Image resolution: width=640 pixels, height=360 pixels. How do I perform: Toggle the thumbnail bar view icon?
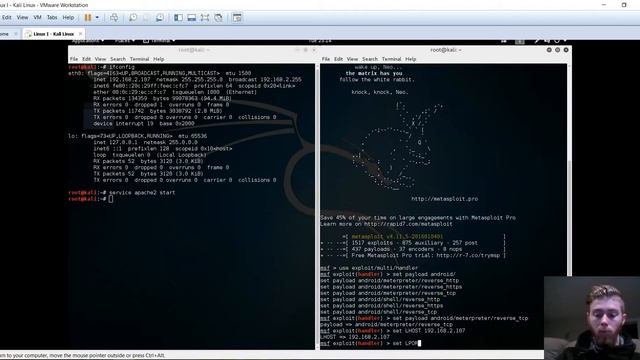click(191, 18)
